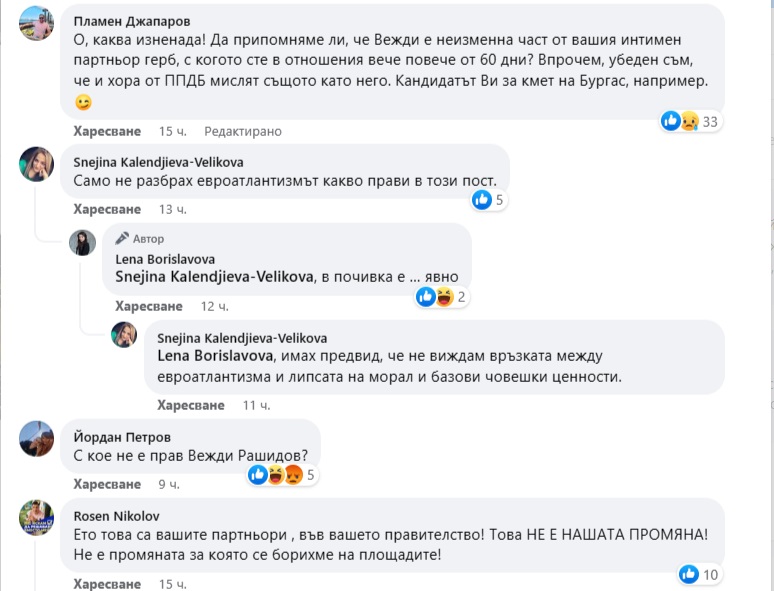Show the 10 likes on Rosen Nikolov's comment
This screenshot has width=774, height=591.
699,574
